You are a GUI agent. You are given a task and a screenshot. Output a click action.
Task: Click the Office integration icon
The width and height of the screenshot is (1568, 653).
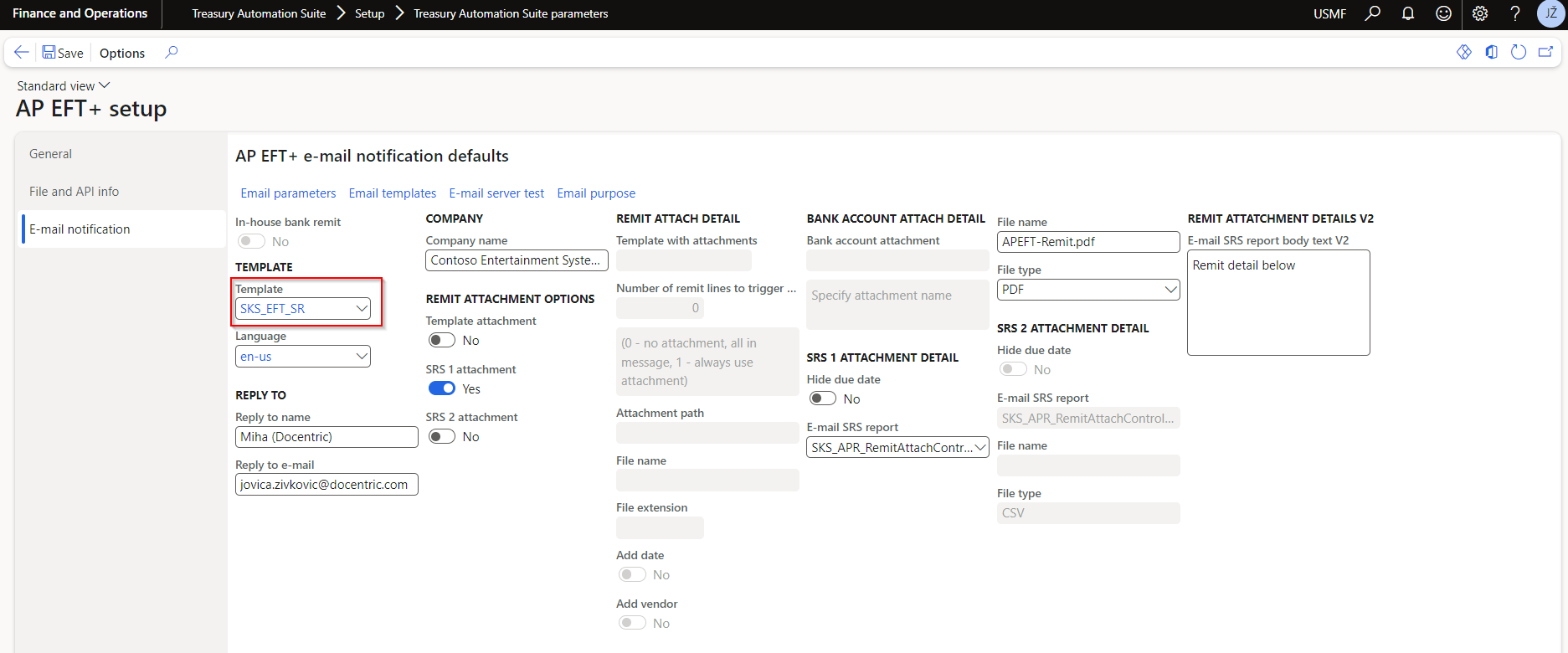tap(1492, 52)
